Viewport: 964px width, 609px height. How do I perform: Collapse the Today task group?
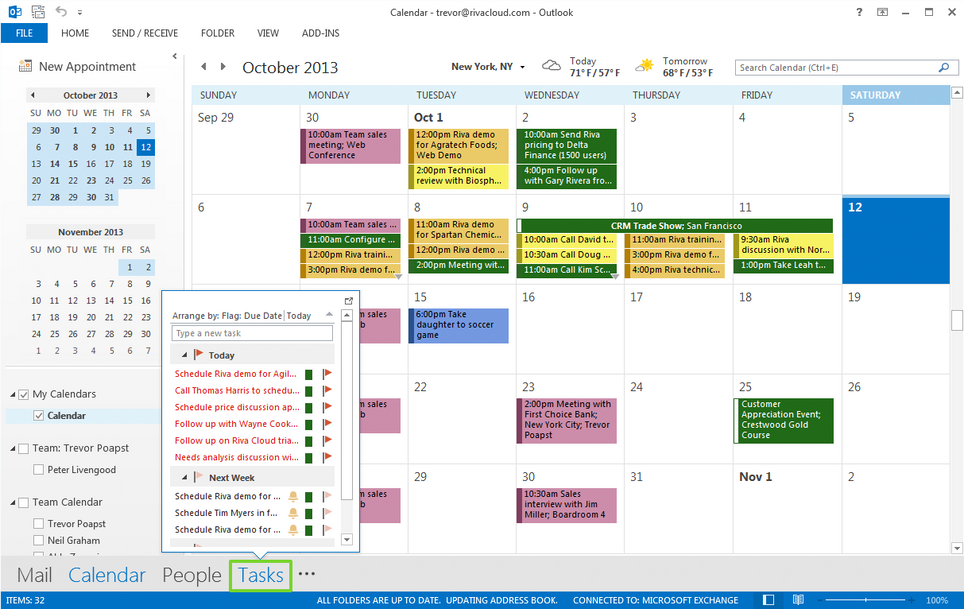tap(184, 355)
